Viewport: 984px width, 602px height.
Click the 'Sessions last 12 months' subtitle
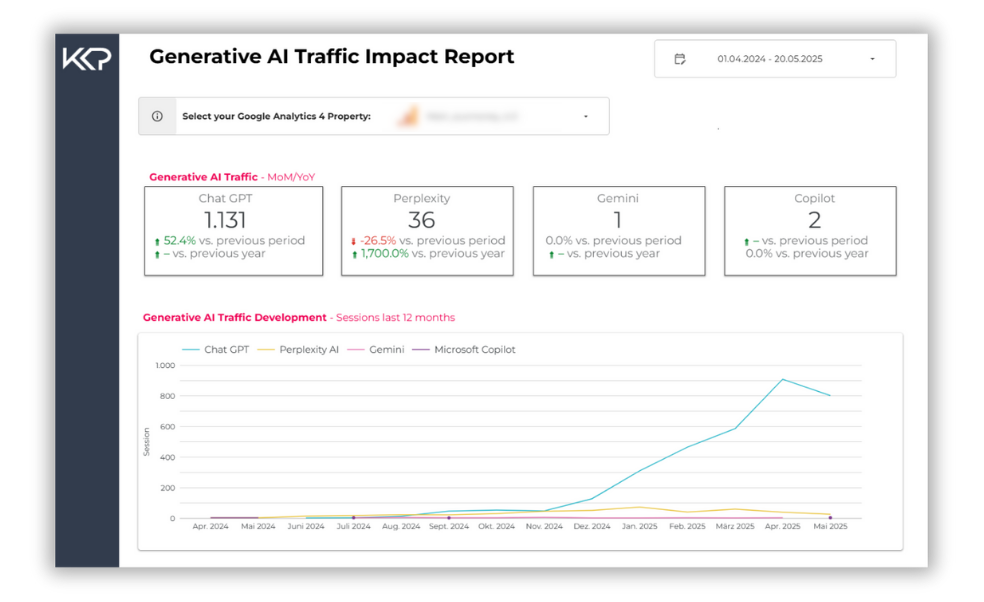[395, 318]
